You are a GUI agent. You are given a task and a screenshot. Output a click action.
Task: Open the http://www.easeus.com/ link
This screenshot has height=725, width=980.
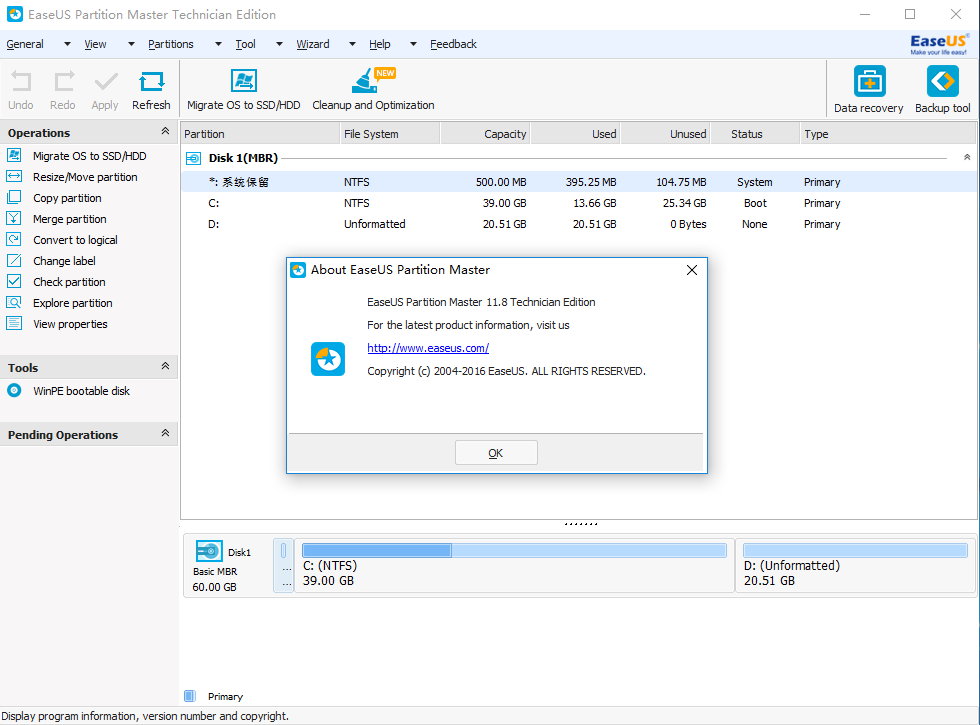pyautogui.click(x=428, y=348)
